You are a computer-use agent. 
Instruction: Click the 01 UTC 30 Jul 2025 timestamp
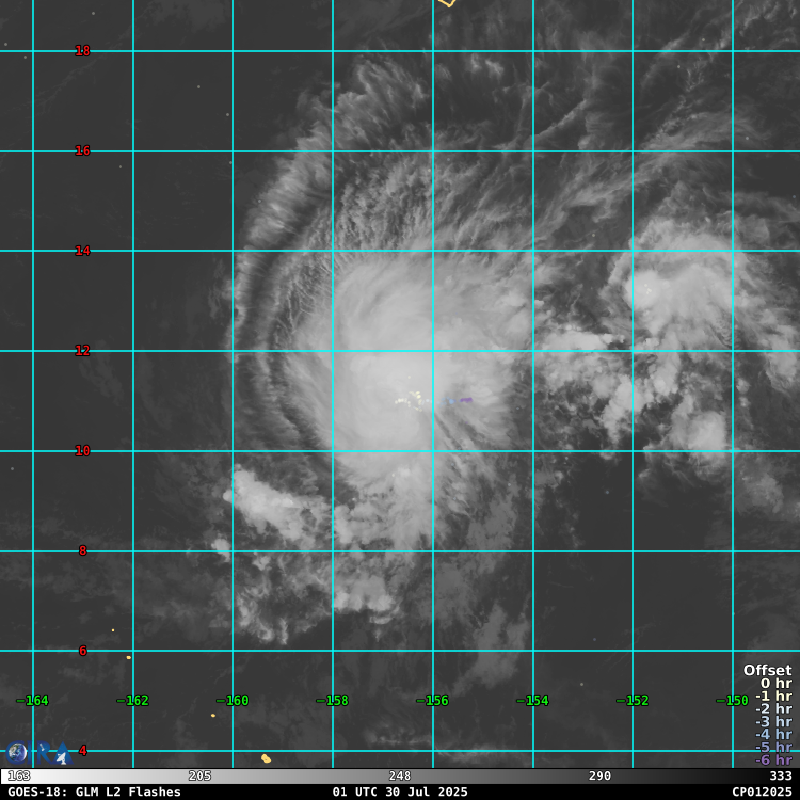pyautogui.click(x=400, y=792)
